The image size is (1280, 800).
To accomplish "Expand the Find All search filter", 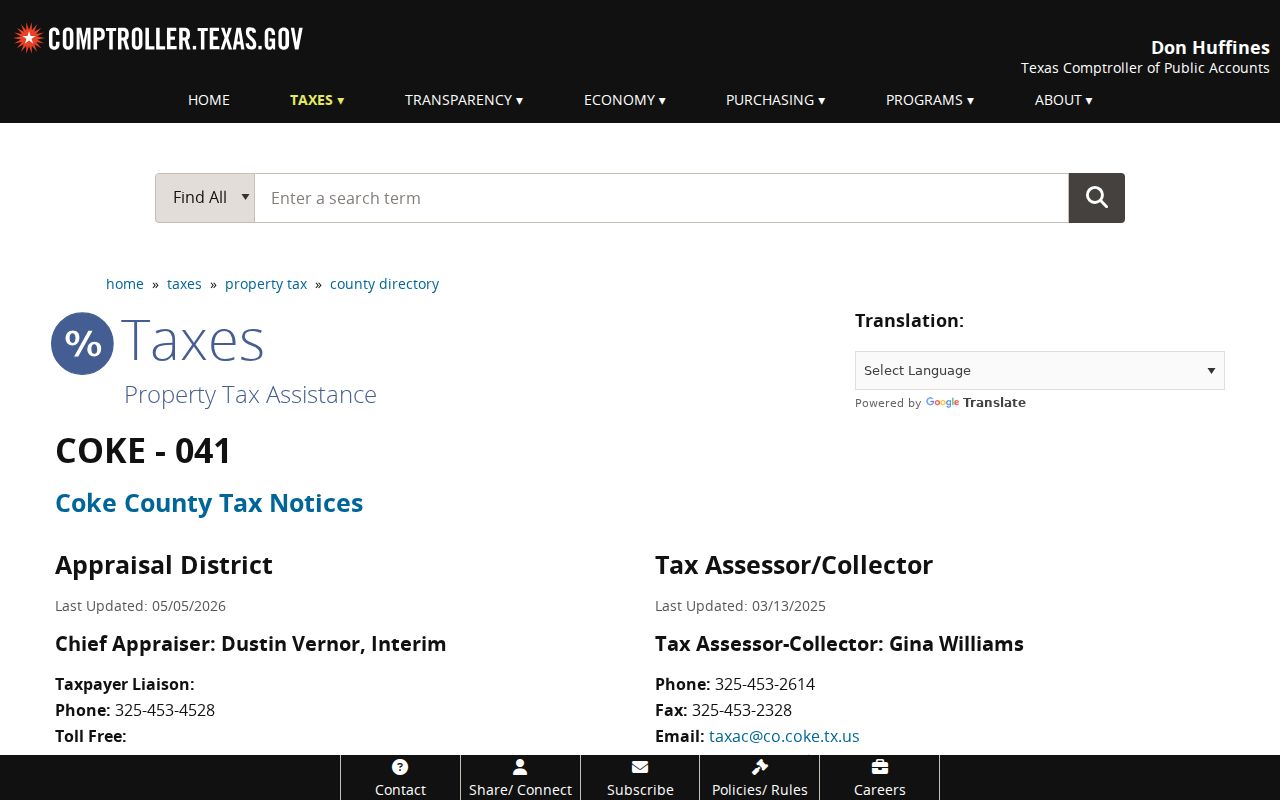I will point(205,198).
